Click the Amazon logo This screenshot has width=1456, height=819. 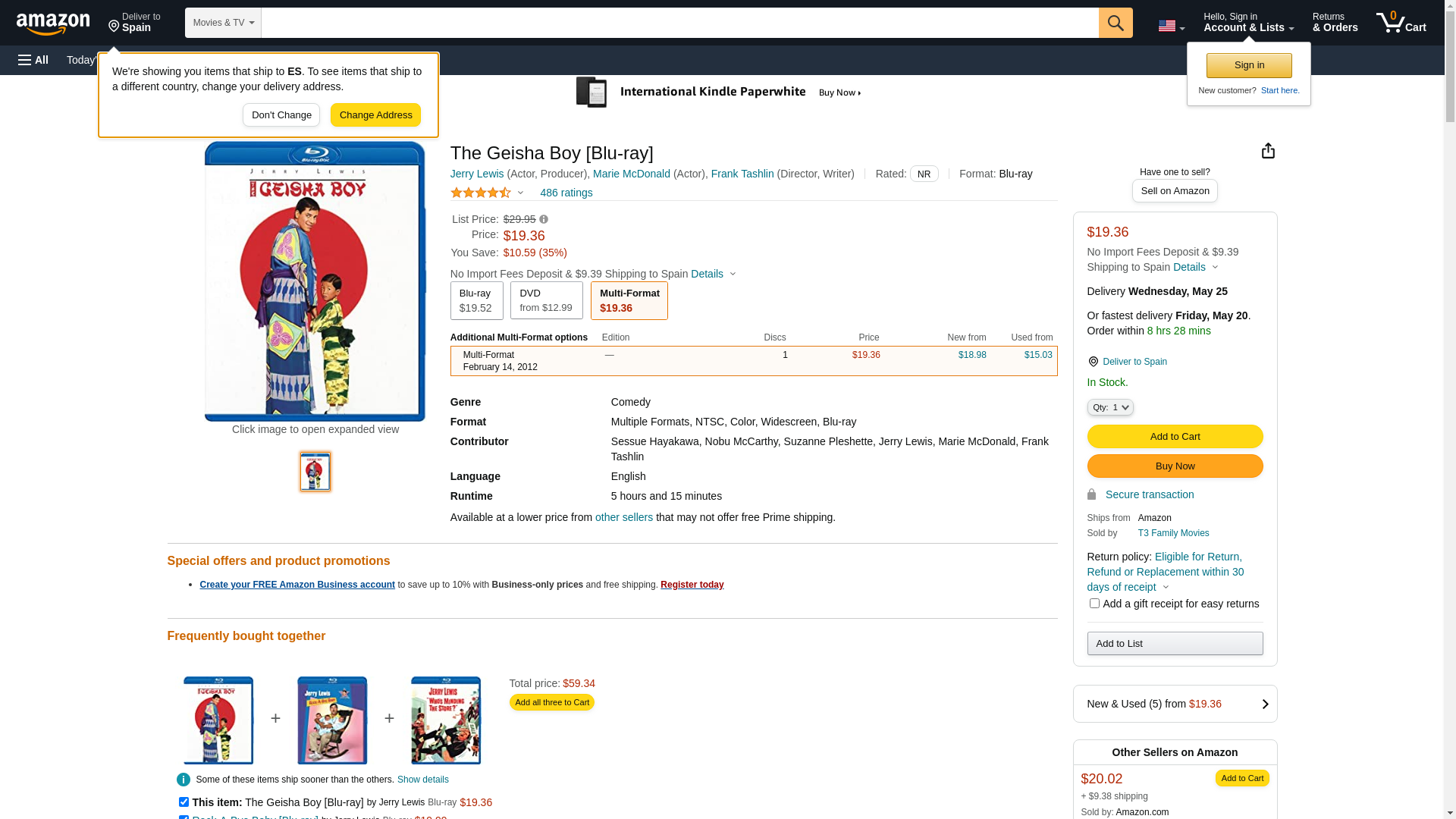53,24
